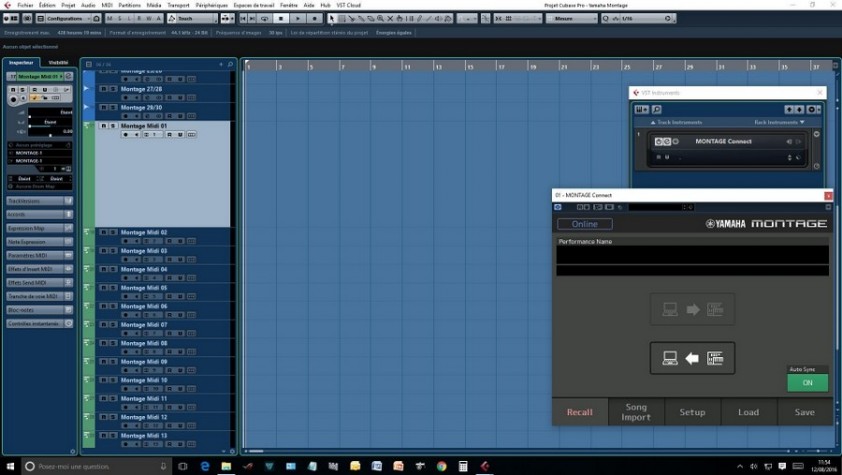Open the search icon in VST Instruments panel
This screenshot has width=842, height=475.
[656, 109]
